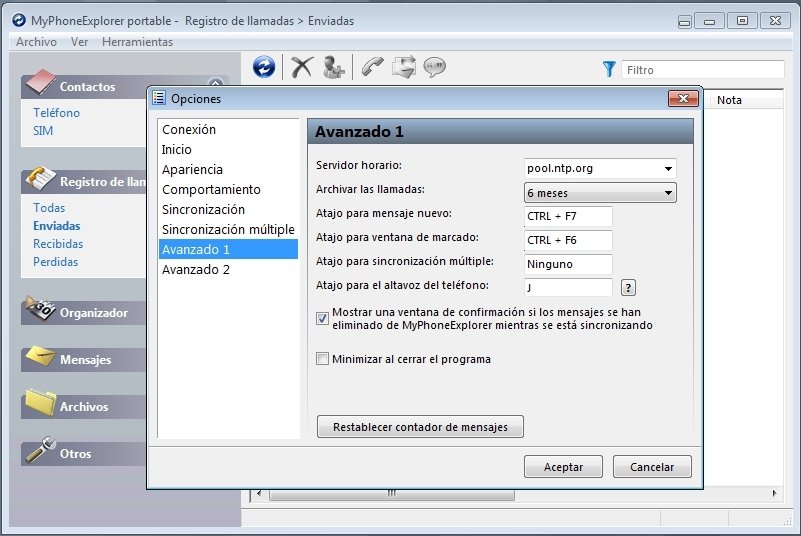Show Recibidas call log
801x536 pixels.
(x=58, y=244)
